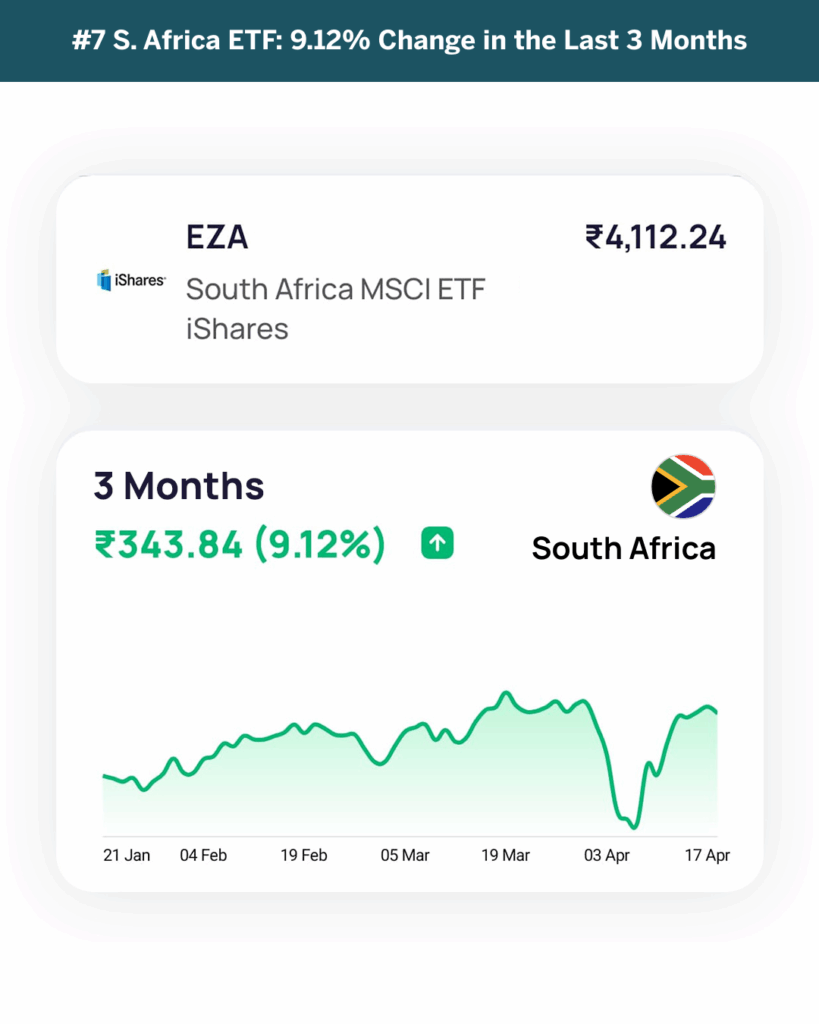Select the 17 Apr axis marker
This screenshot has width=819, height=1024.
pos(707,856)
